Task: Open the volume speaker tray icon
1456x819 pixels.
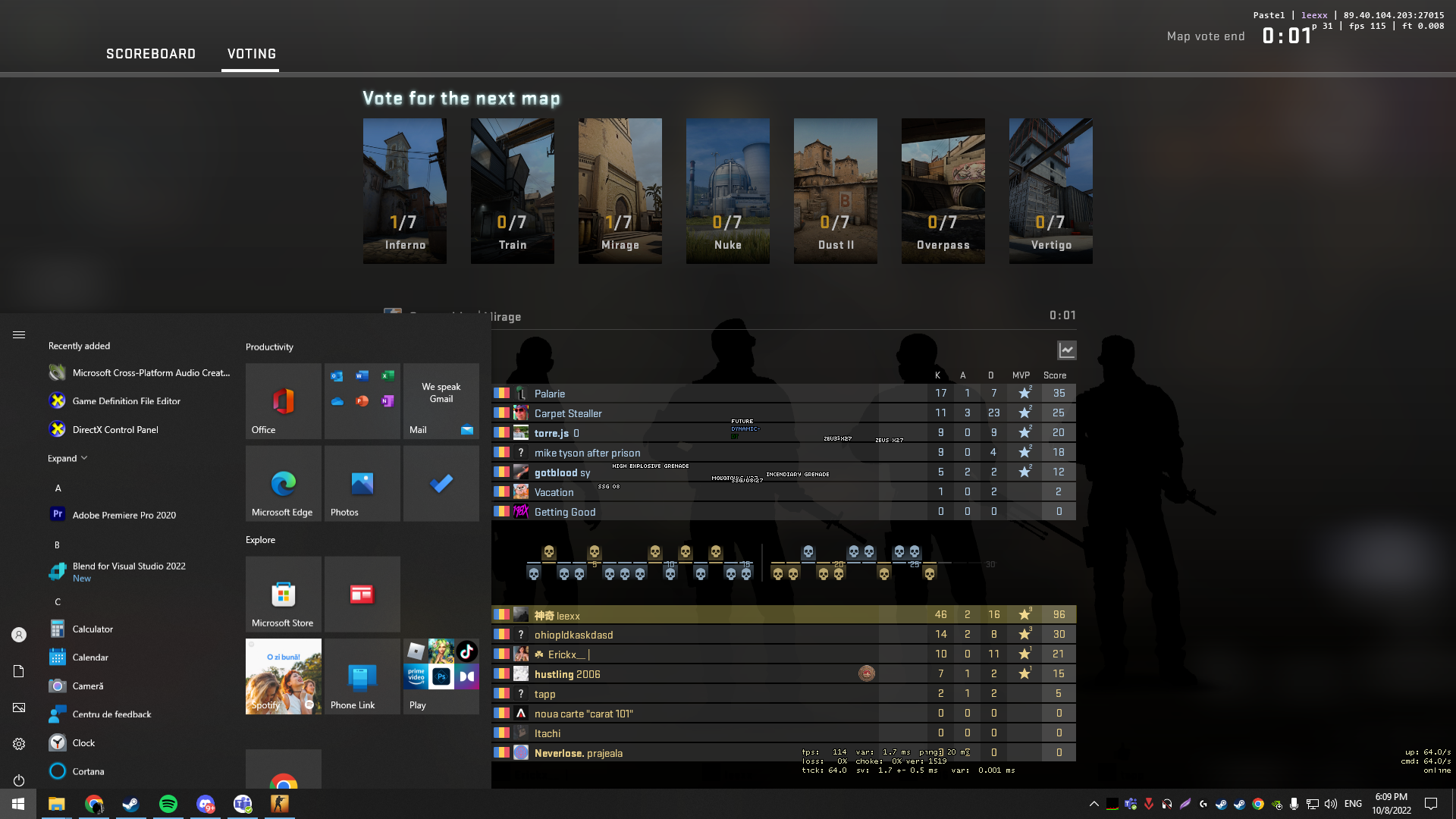Action: (1331, 804)
